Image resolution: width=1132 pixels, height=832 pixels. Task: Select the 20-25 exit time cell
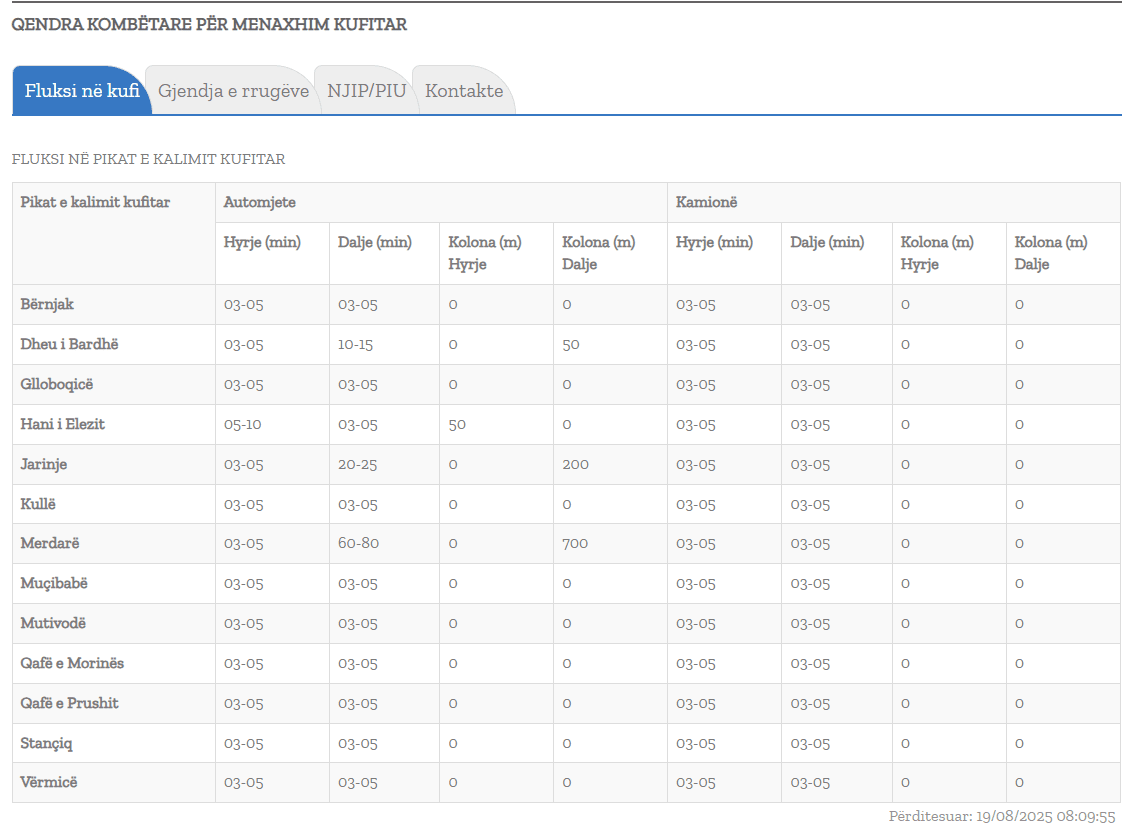coord(357,464)
